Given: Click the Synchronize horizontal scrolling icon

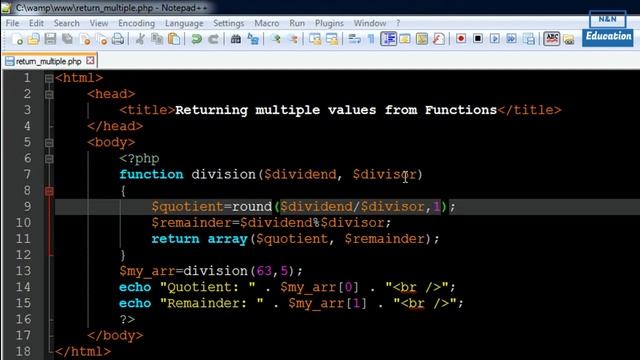Looking at the screenshot, I should pyautogui.click(x=332, y=39).
